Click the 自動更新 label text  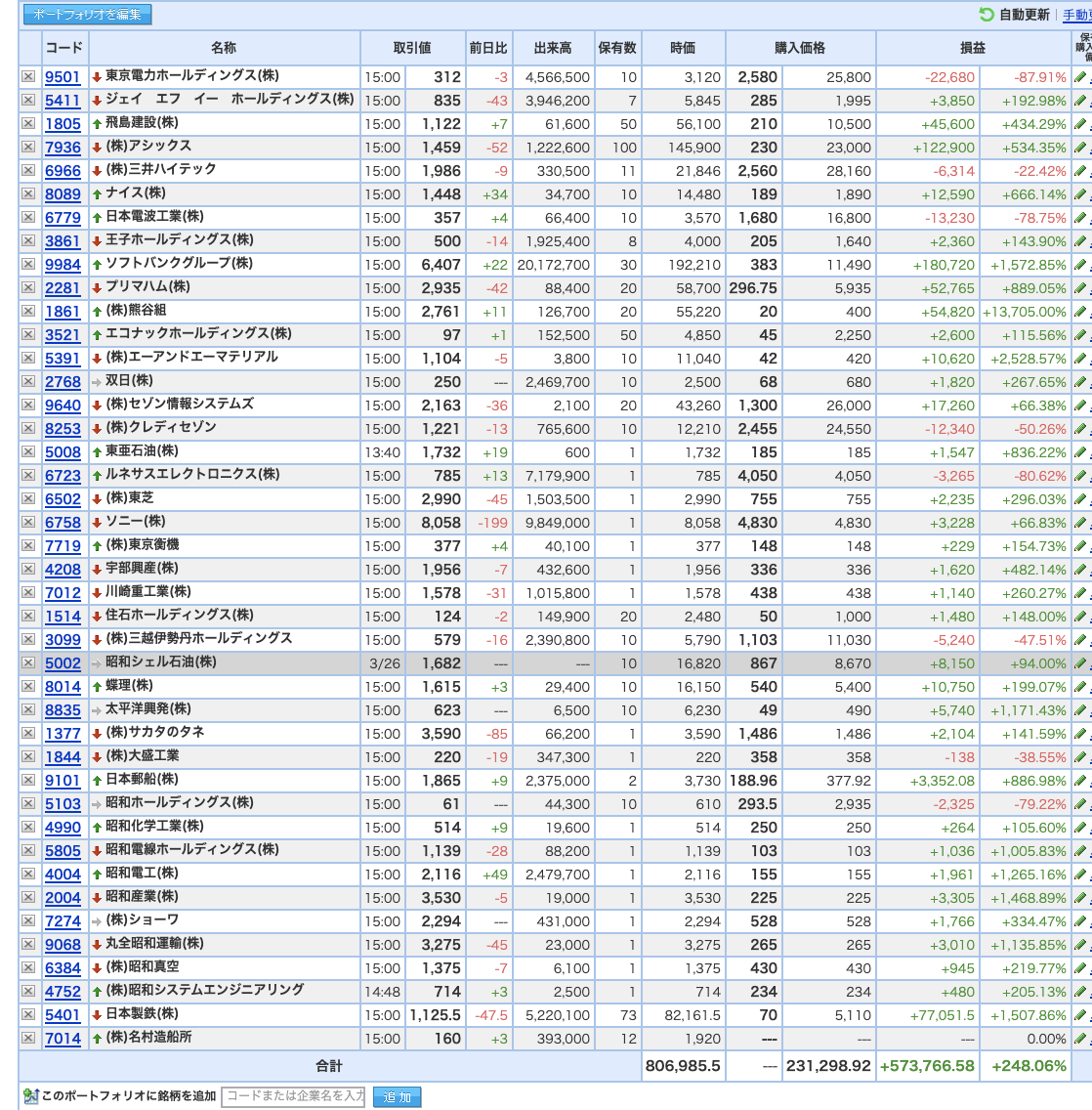[1024, 15]
